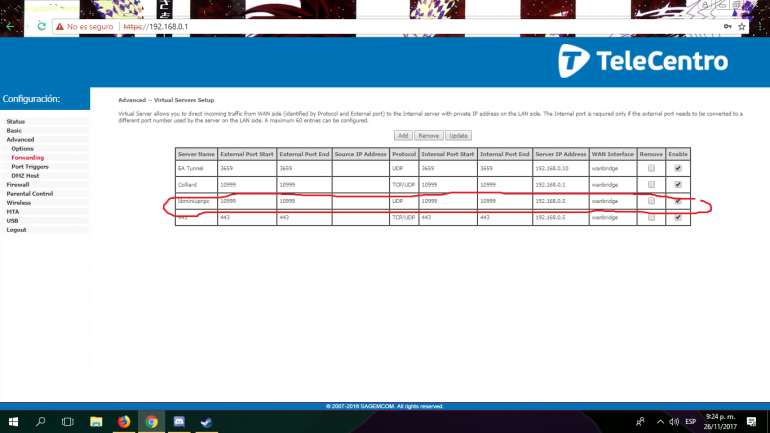The height and width of the screenshot is (433, 770).
Task: Click the Remove button above the table
Action: pos(429,135)
